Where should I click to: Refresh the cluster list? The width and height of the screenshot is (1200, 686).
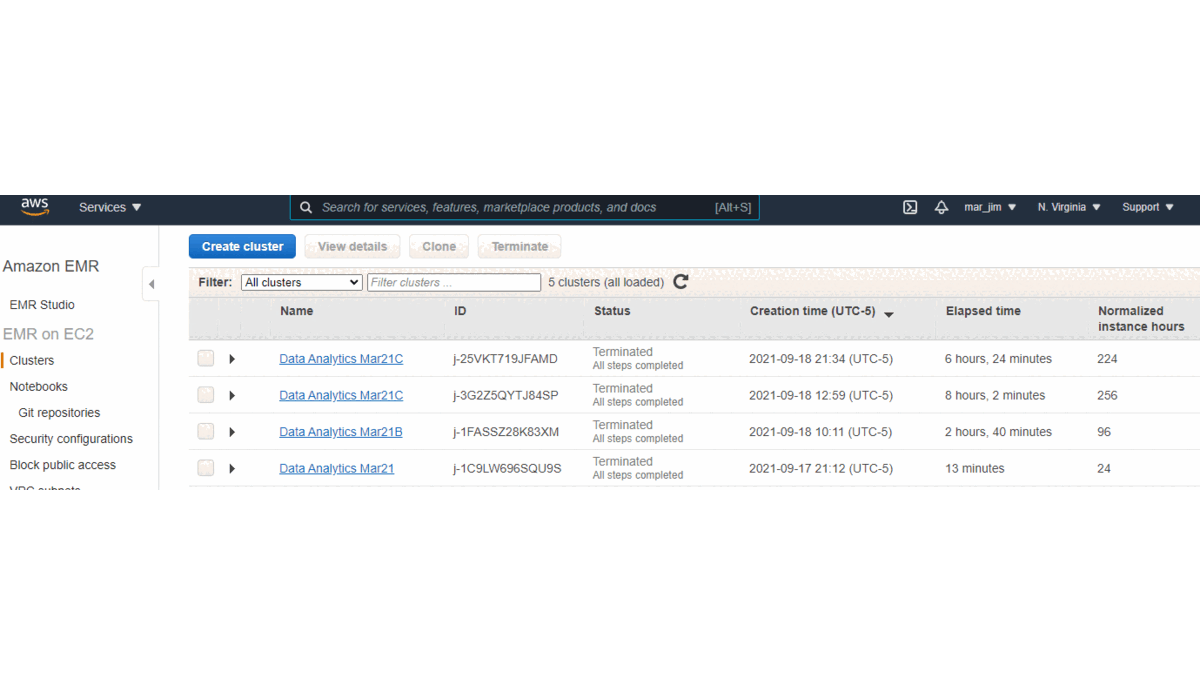[681, 282]
